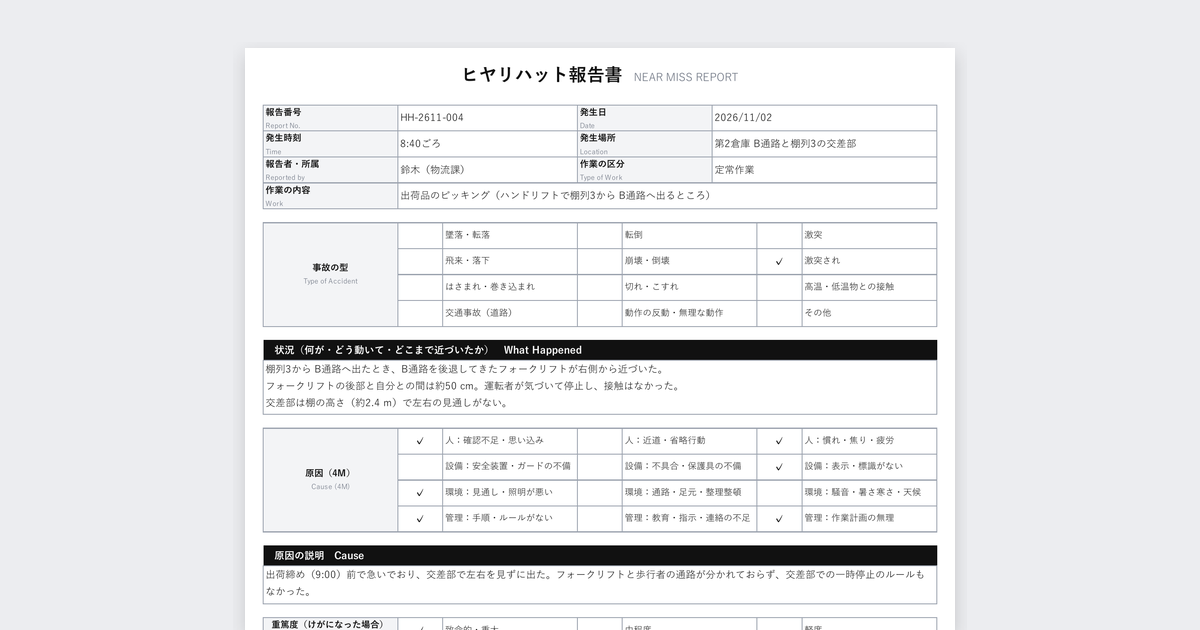Check the box for 環境：通路・足元・整理整頓
This screenshot has width=1200, height=630.
[x=599, y=493]
